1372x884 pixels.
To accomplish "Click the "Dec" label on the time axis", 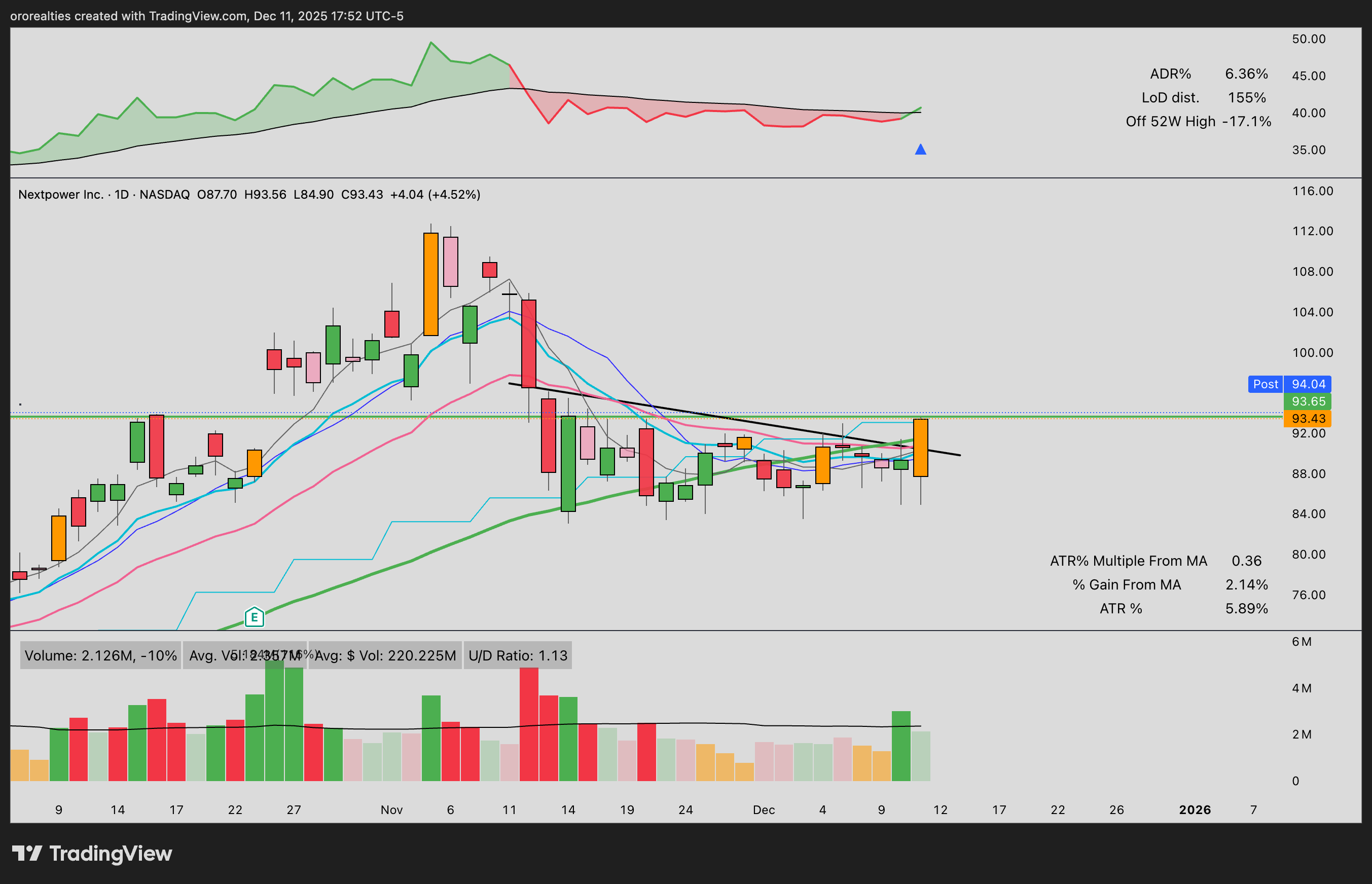I will [764, 809].
